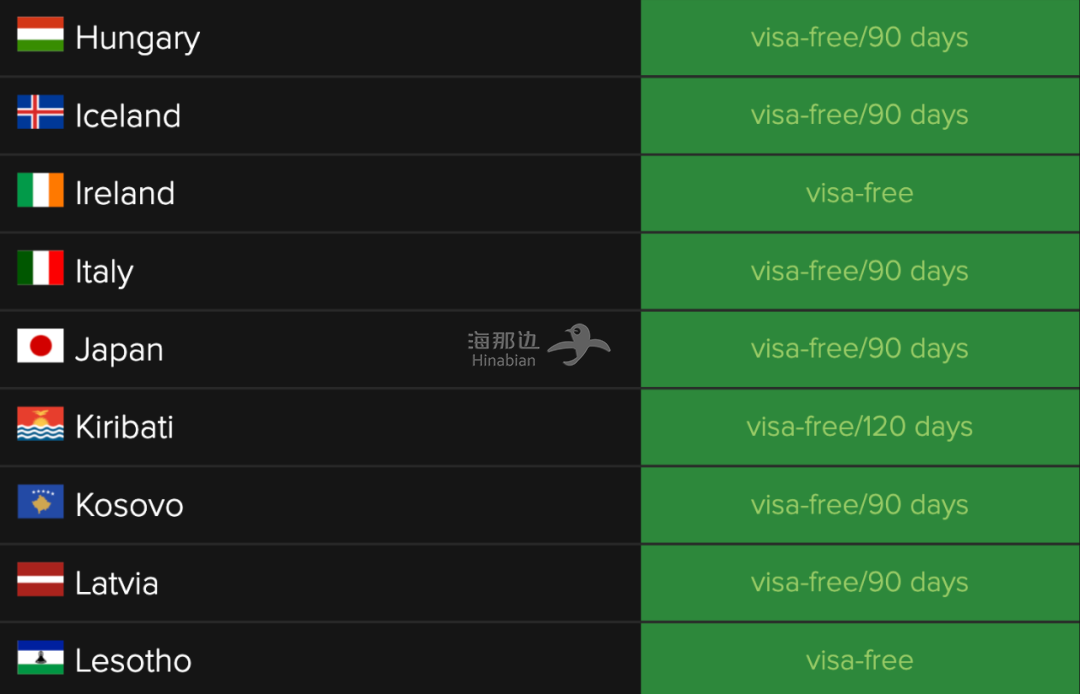
Task: Select the Kosovo flag icon
Action: pyautogui.click(x=41, y=501)
